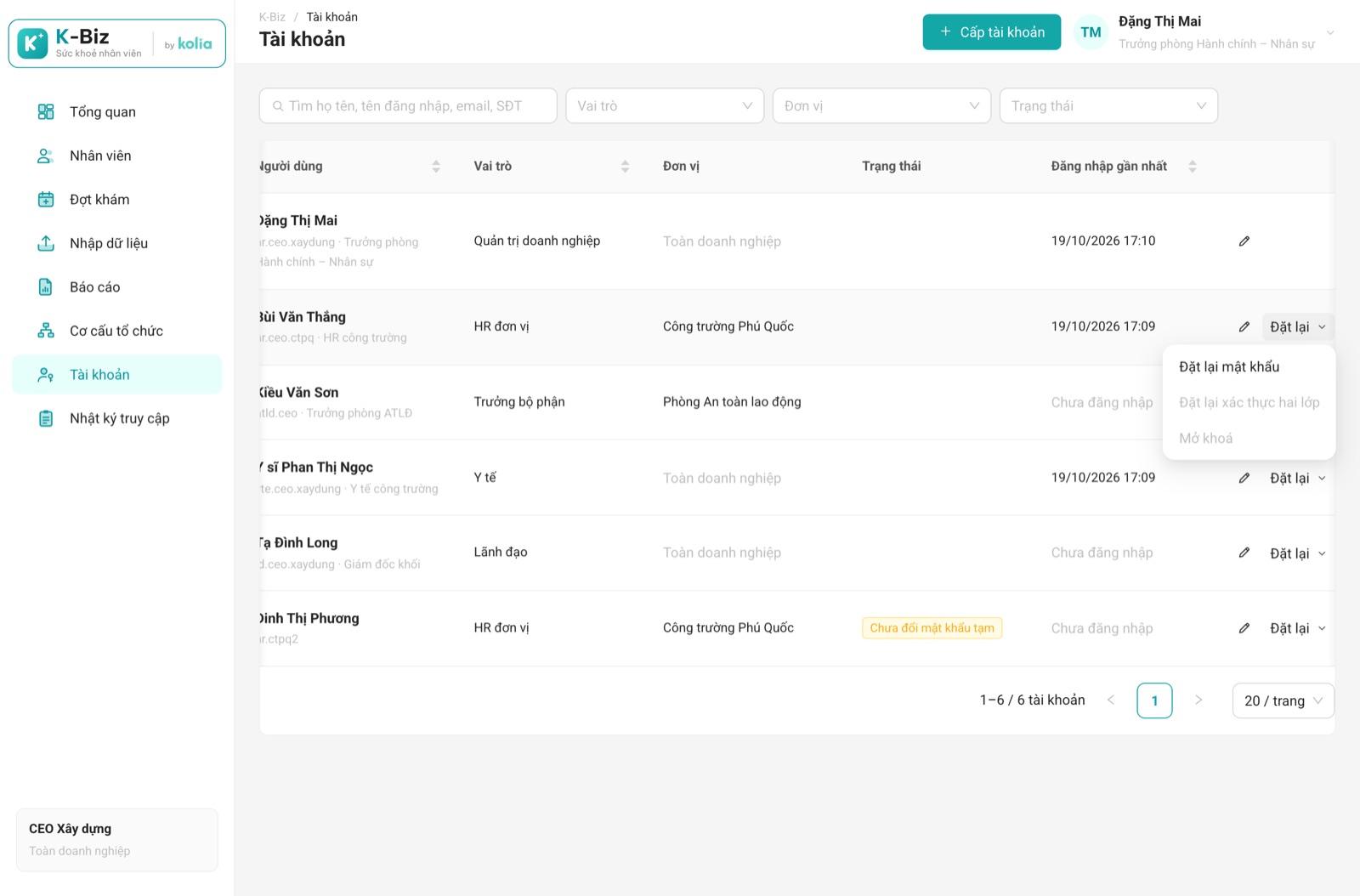This screenshot has width=1360, height=896.
Task: Click the Cấp tài khoản button
Action: [991, 32]
